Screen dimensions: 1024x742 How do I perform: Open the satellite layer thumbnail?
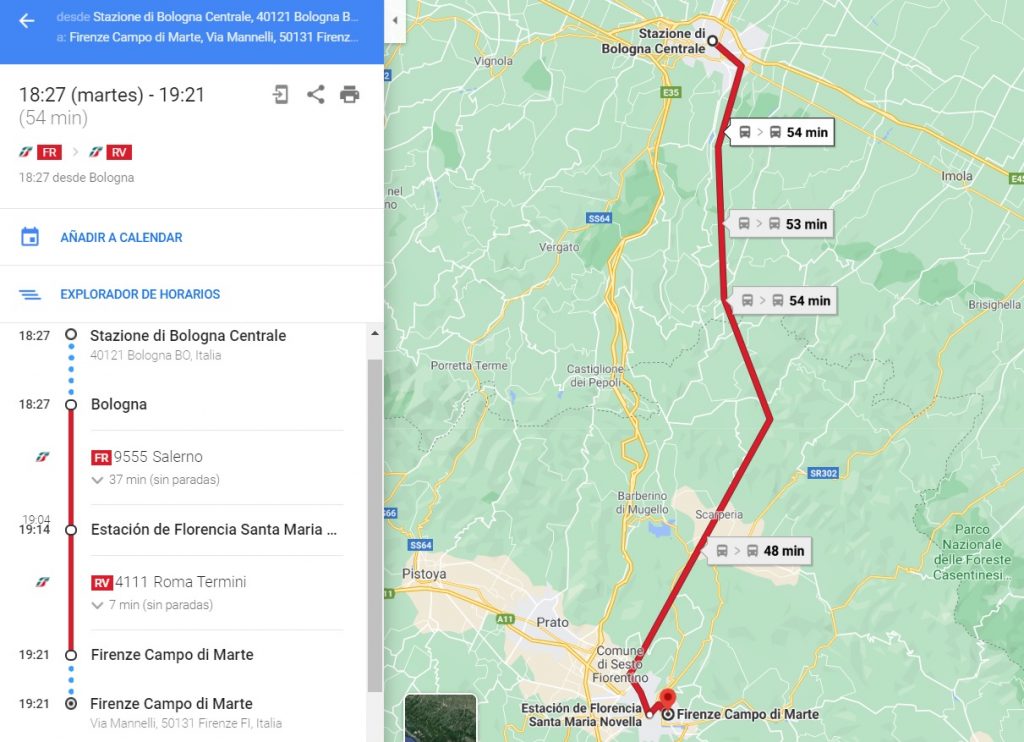point(440,718)
